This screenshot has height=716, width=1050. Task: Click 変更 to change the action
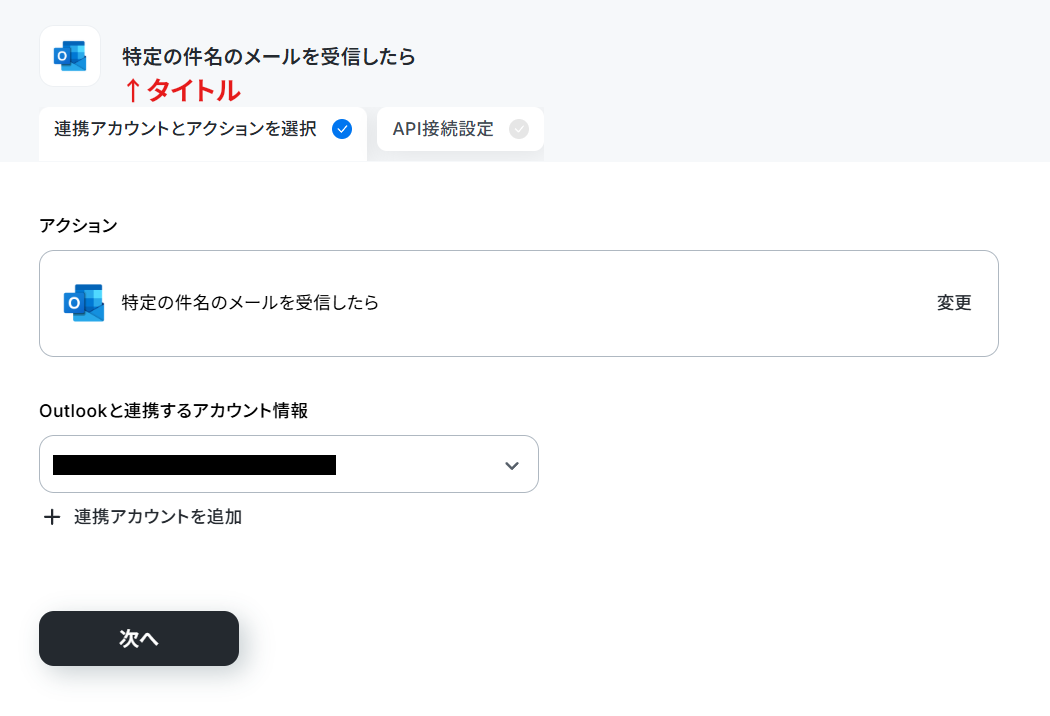click(x=954, y=303)
